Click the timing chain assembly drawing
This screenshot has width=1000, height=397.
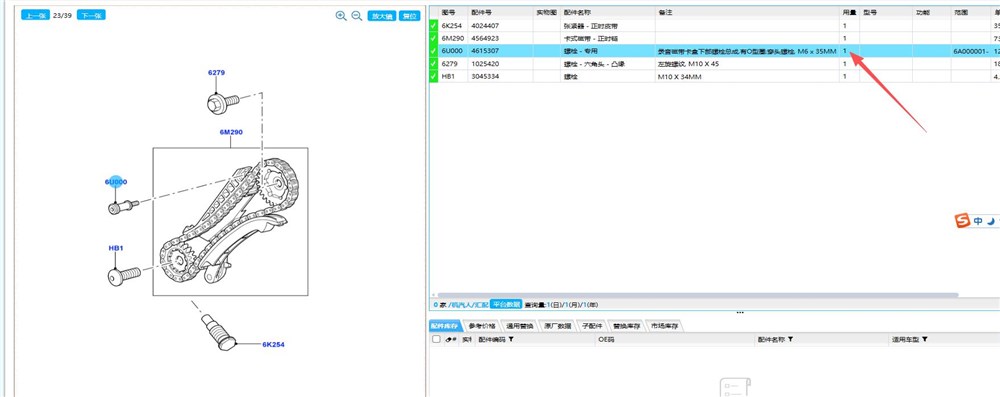tap(230, 222)
